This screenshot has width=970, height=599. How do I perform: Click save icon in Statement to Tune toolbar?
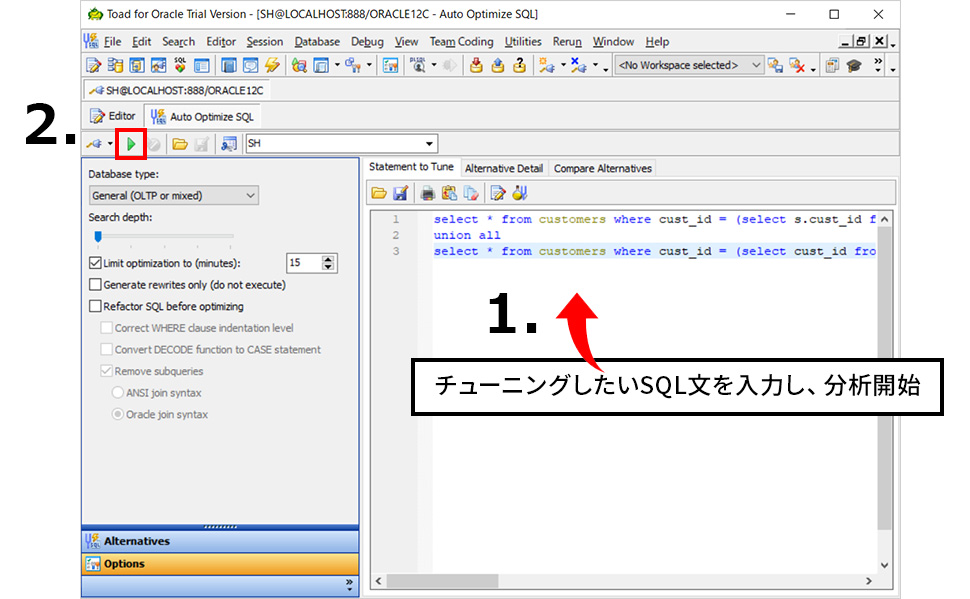click(x=400, y=193)
